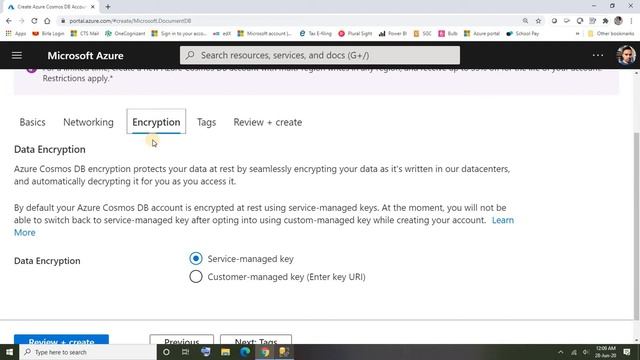This screenshot has height=360, width=640.
Task: Open the Other bookmarks folder
Action: click(611, 33)
